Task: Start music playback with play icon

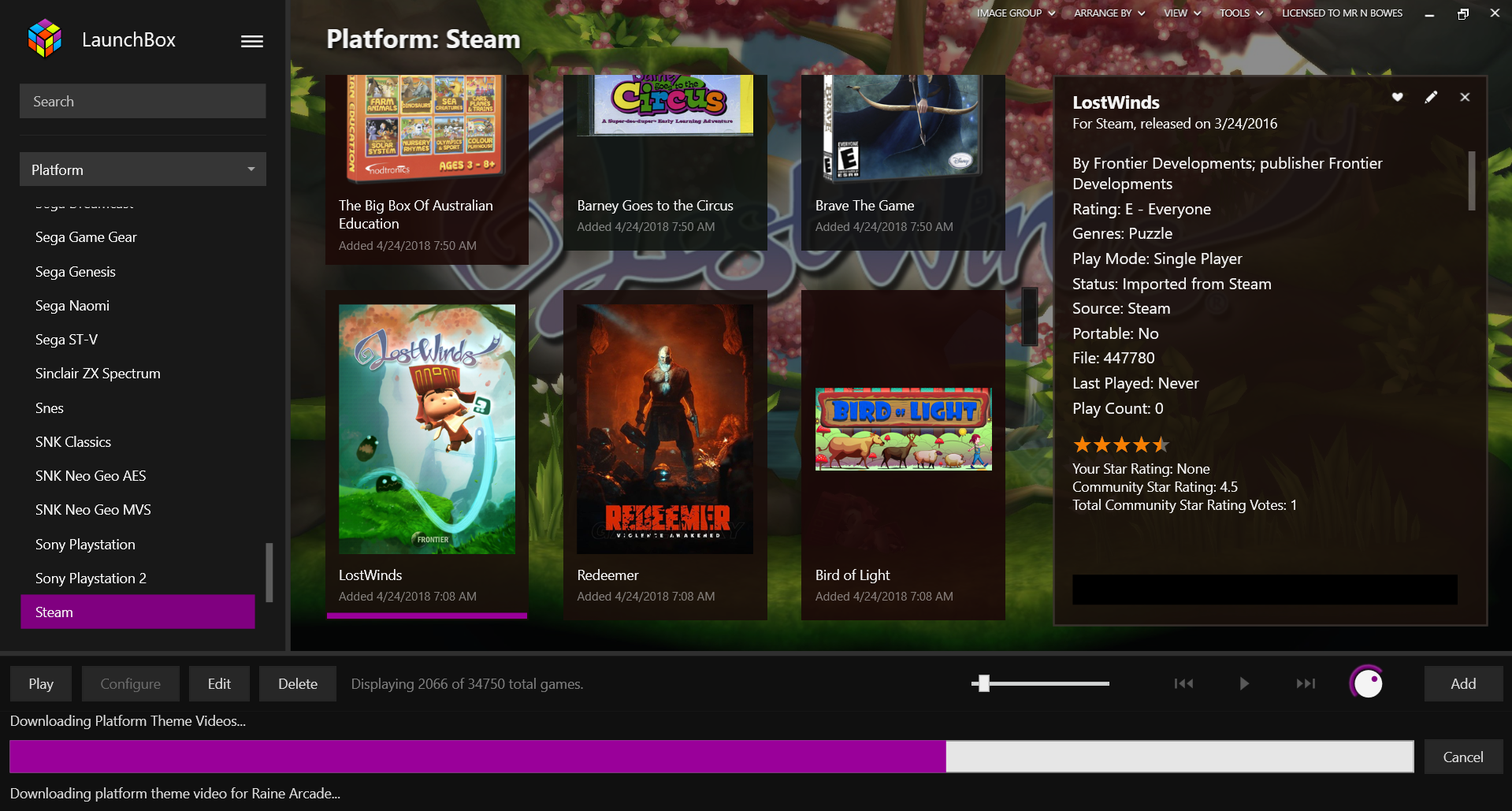Action: pos(1244,683)
